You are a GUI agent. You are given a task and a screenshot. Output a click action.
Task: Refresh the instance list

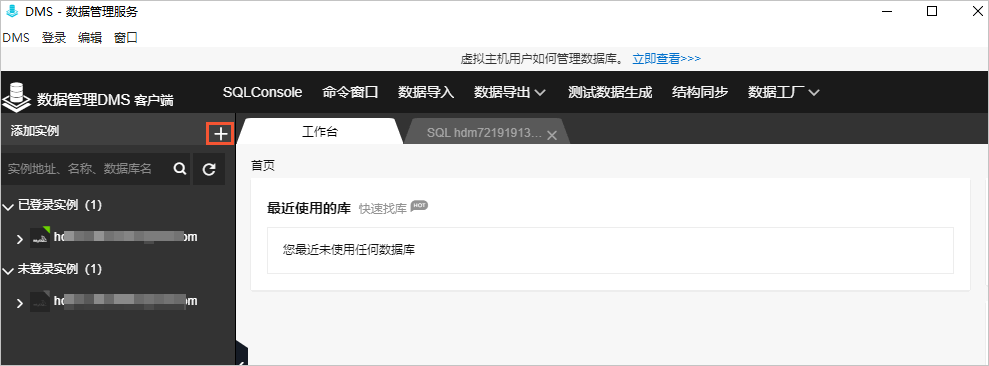point(209,169)
